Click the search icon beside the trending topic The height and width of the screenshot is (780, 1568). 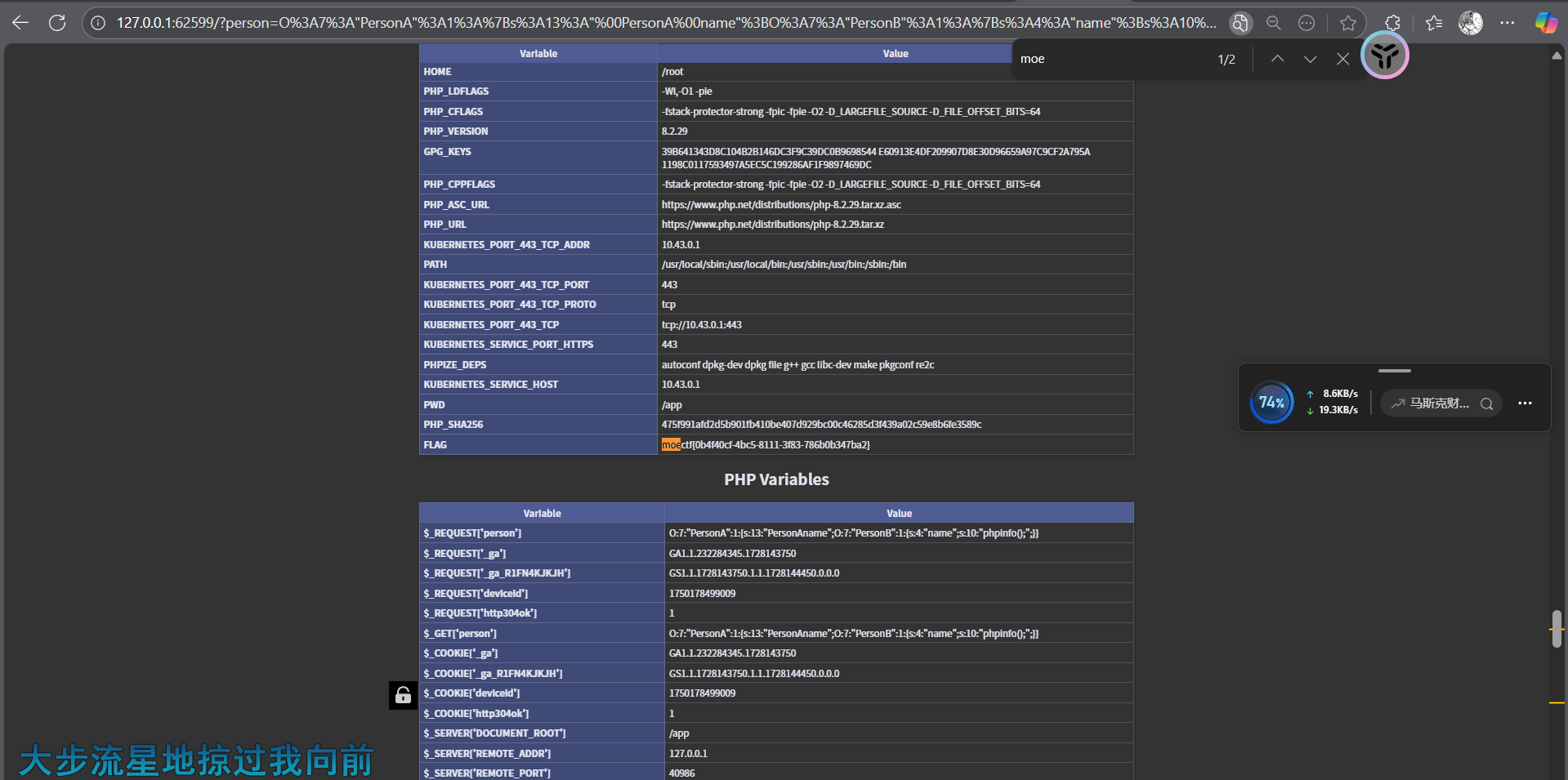click(x=1487, y=403)
